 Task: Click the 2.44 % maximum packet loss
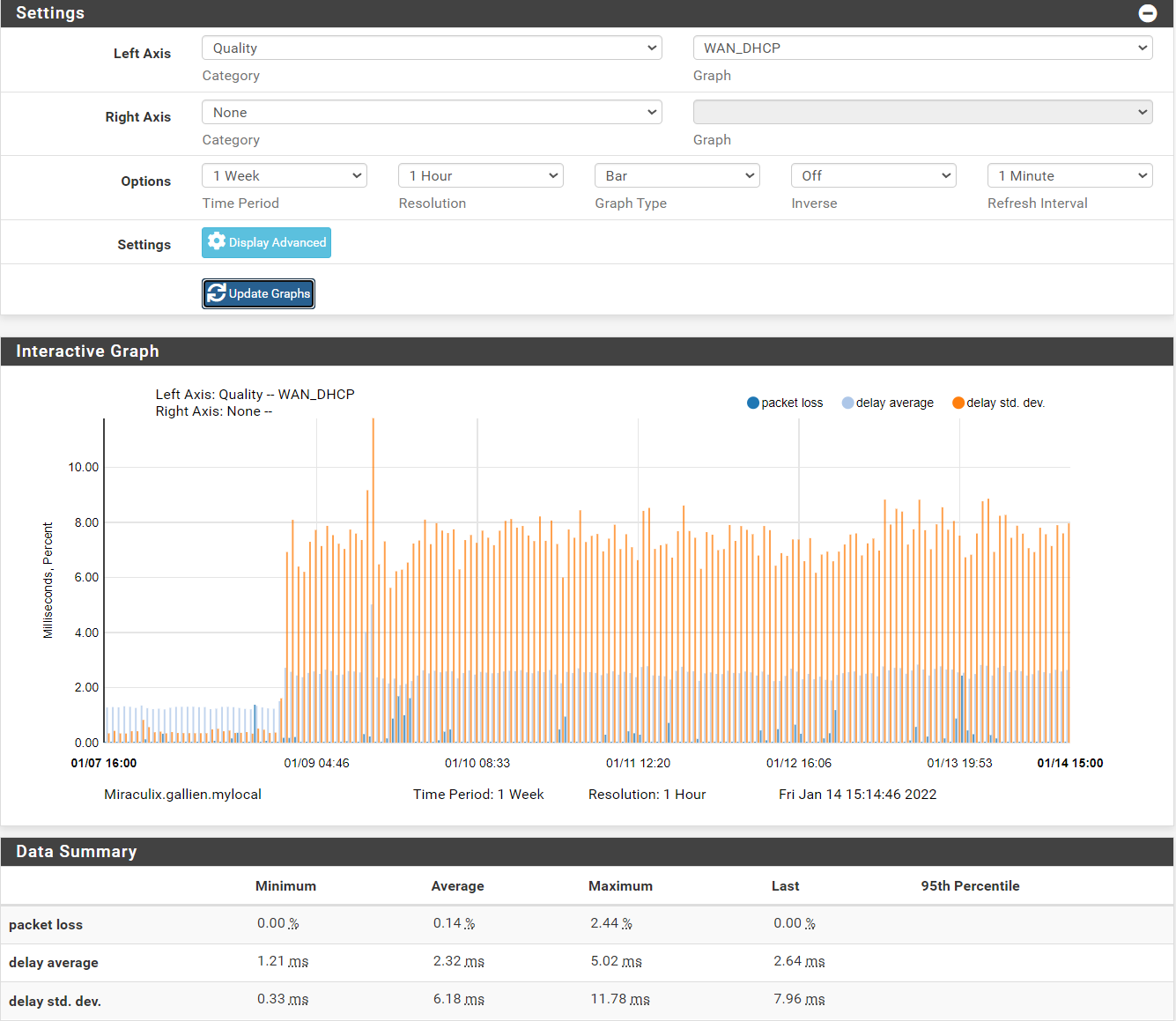[611, 923]
